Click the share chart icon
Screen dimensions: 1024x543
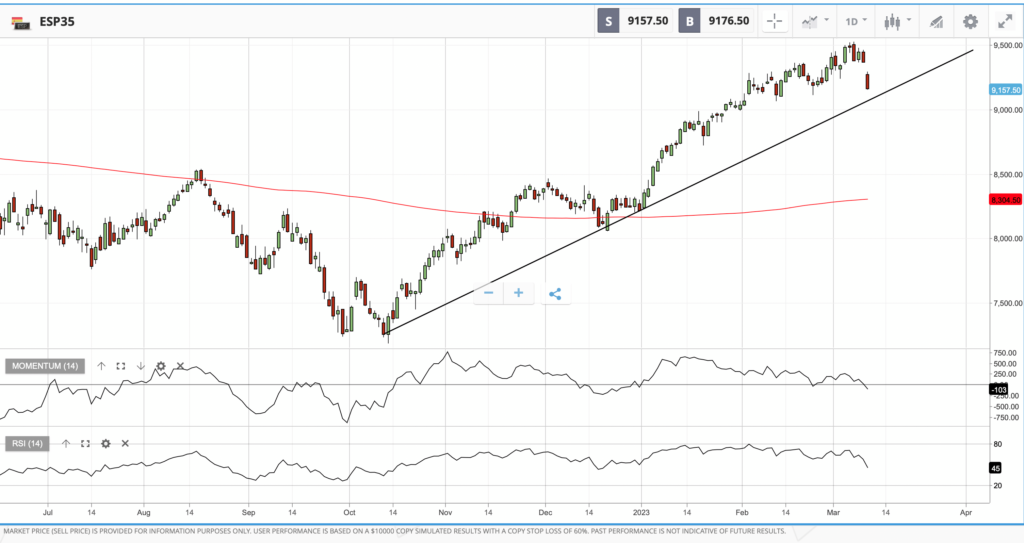pos(555,294)
